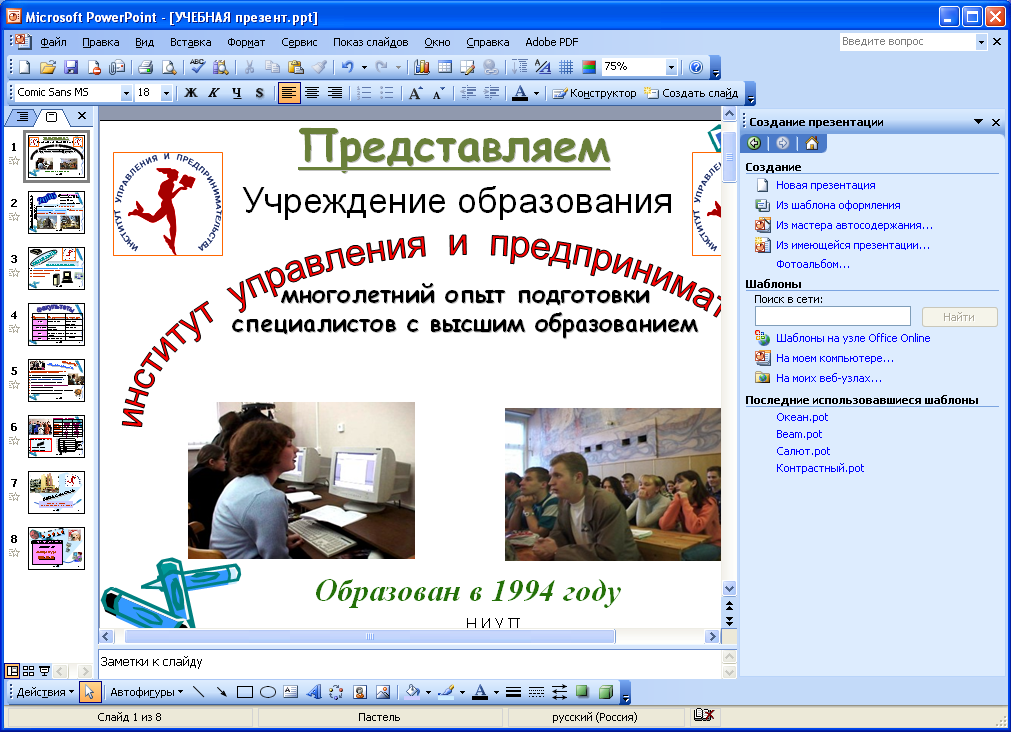Toggle Underline (Ч) formatting
Viewport: 1011px width, 732px height.
[237, 93]
